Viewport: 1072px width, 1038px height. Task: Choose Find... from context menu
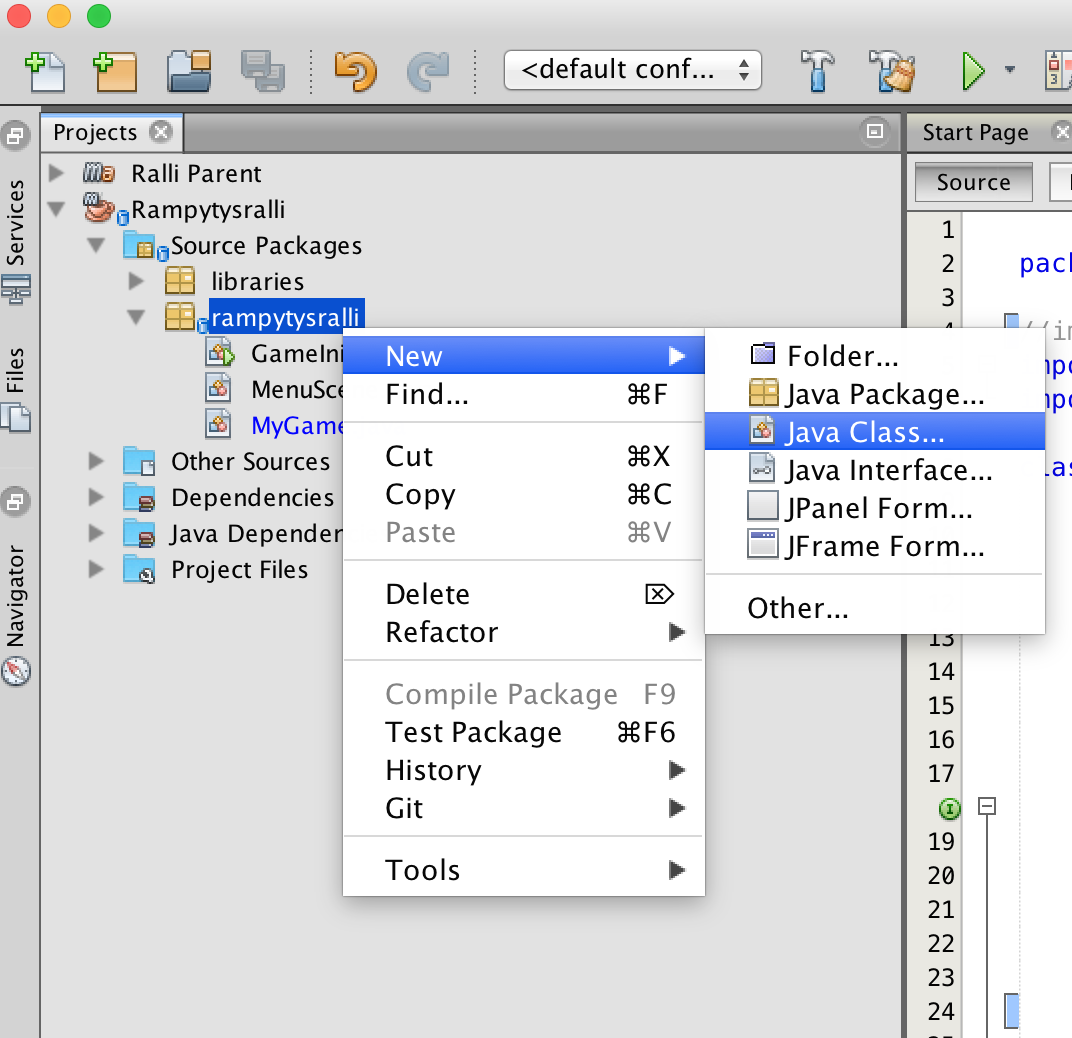(524, 394)
